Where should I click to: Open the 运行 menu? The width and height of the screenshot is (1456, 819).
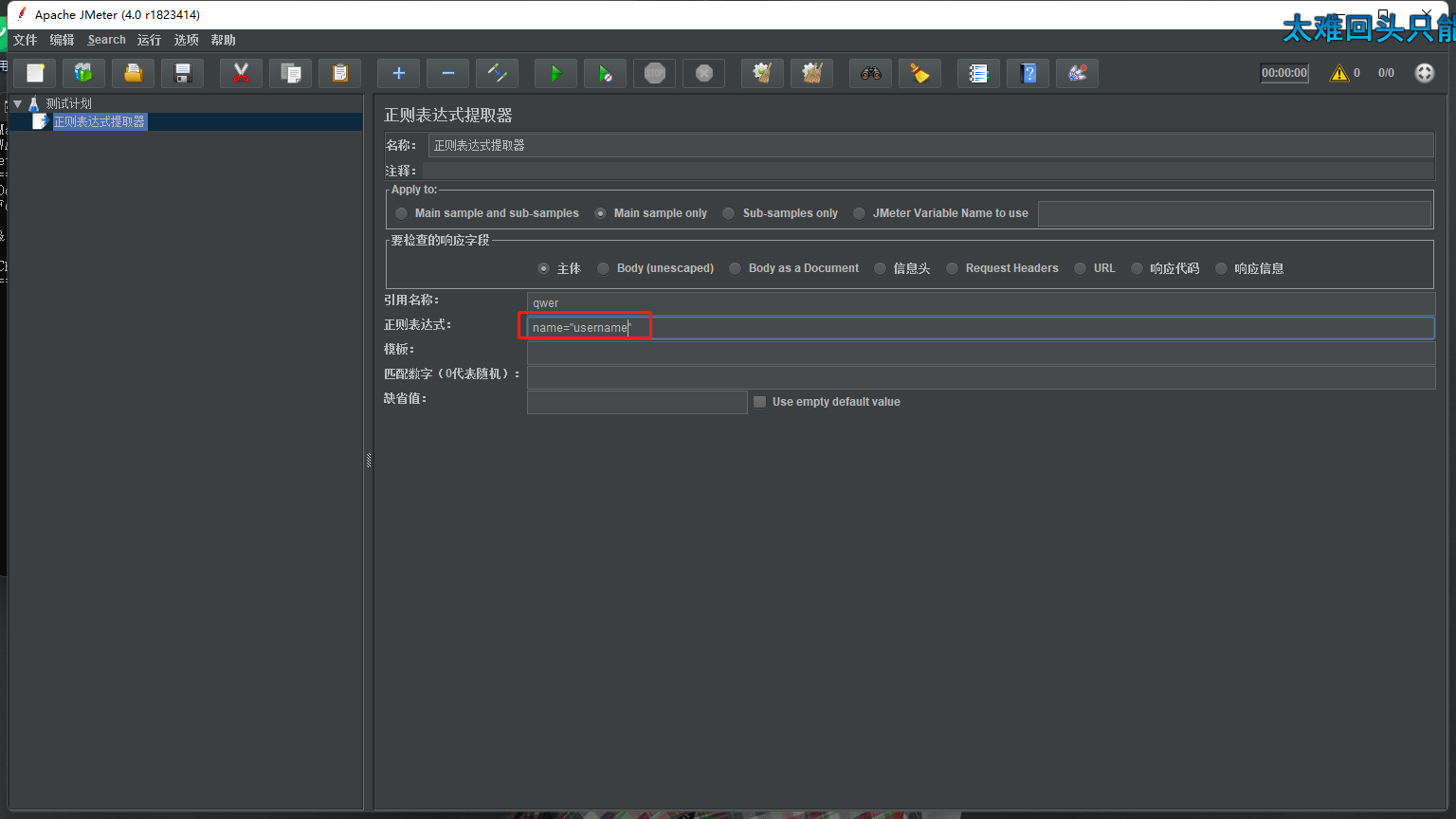[x=149, y=40]
